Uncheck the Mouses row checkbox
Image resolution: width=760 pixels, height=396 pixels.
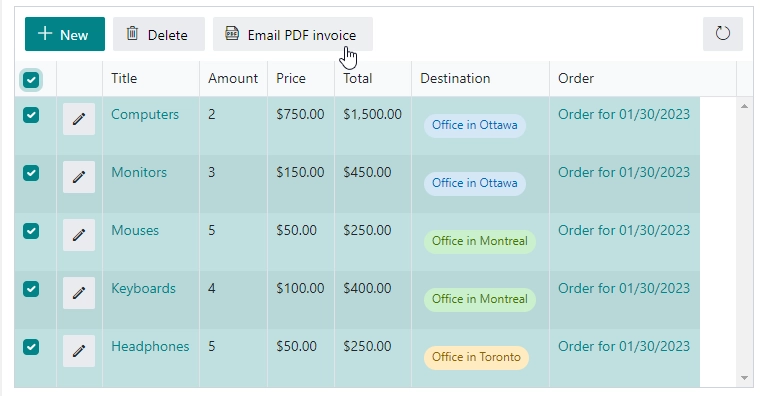point(31,231)
